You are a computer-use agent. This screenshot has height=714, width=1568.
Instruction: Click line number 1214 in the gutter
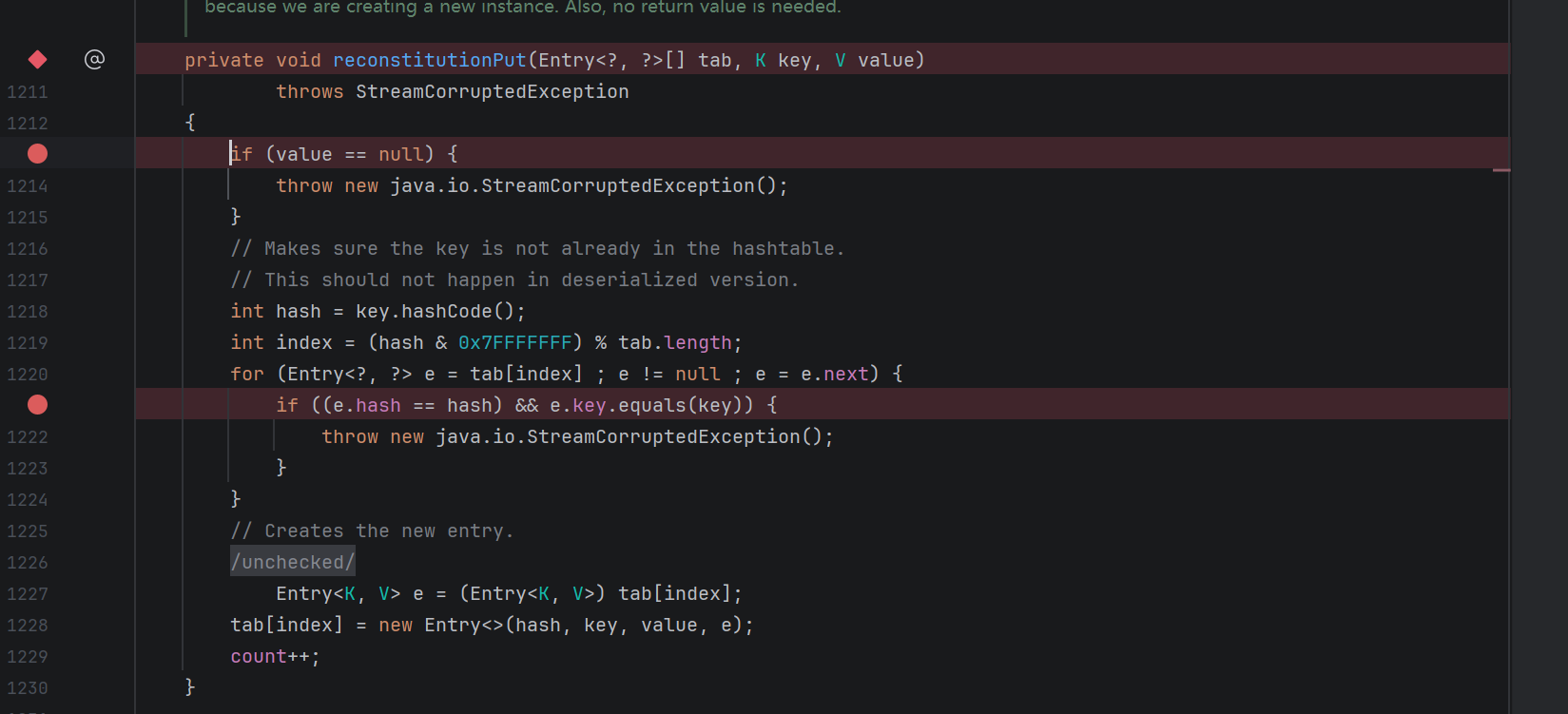click(28, 186)
